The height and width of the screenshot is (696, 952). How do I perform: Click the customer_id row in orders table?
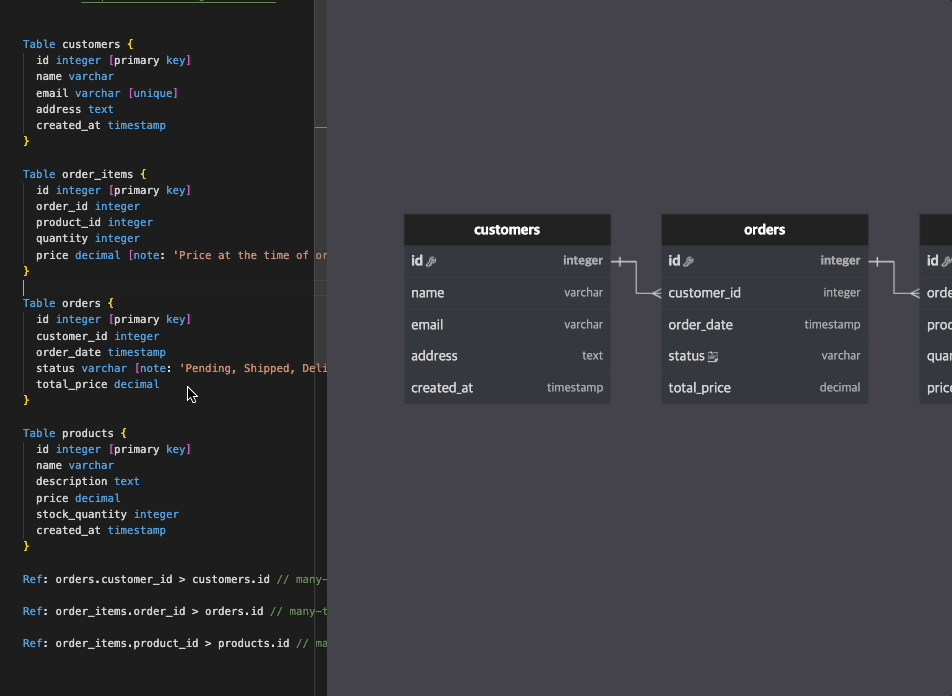tap(764, 292)
